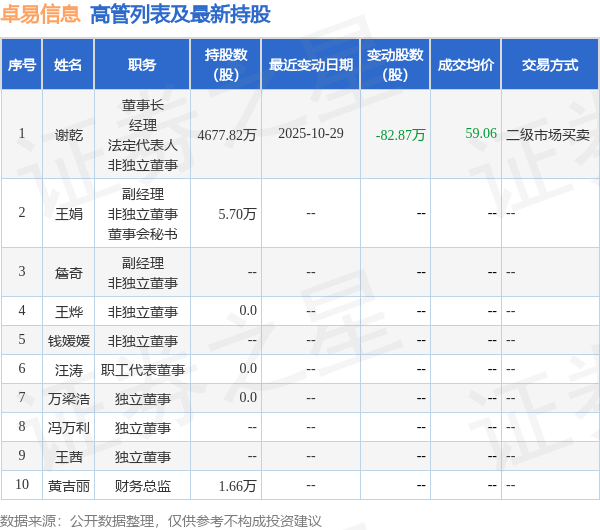This screenshot has height=530, width=600.
Task: Click the title '卓易信息'
Action: pos(40,15)
